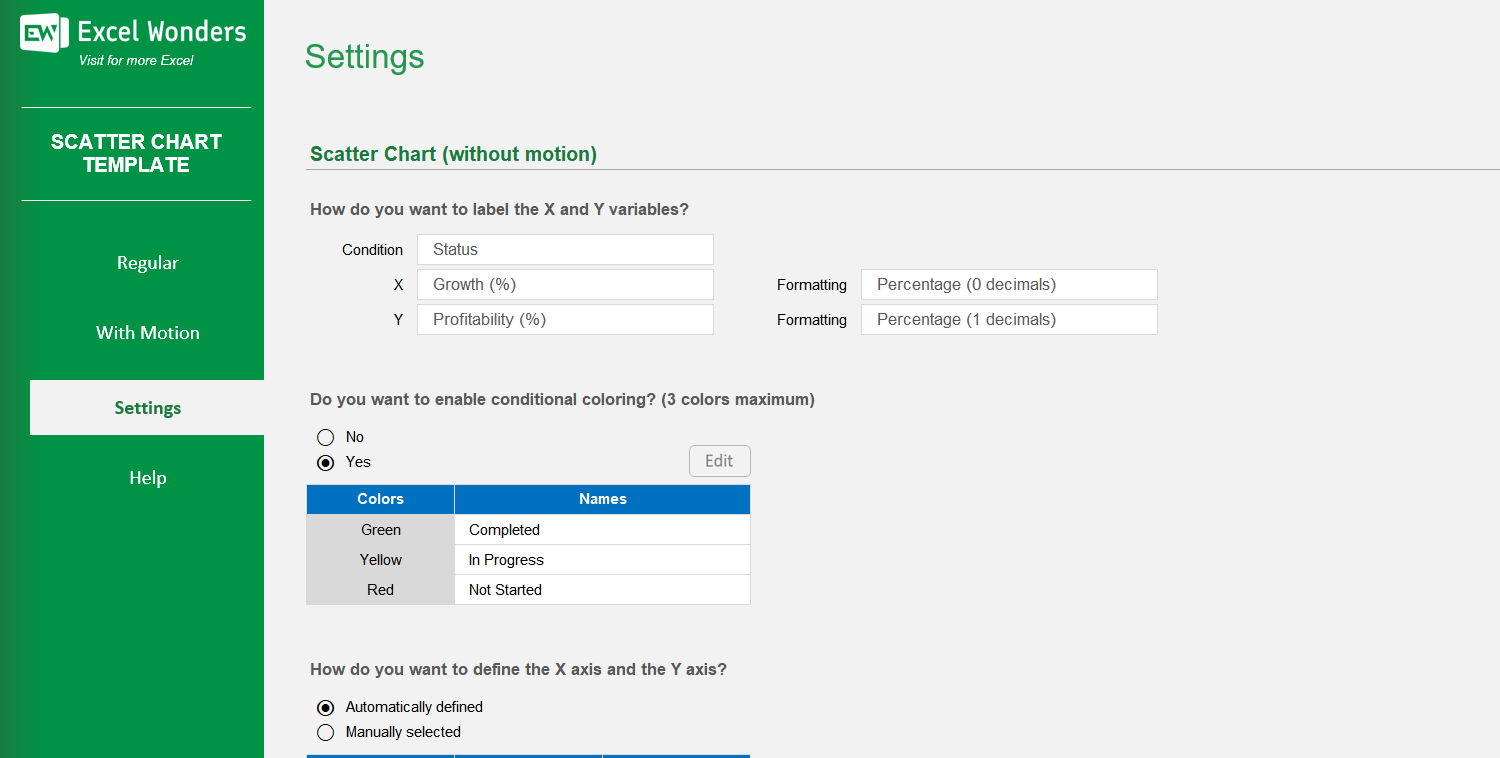Select Percentage (0 decimals) formatting field
Image resolution: width=1500 pixels, height=758 pixels.
pos(1008,284)
